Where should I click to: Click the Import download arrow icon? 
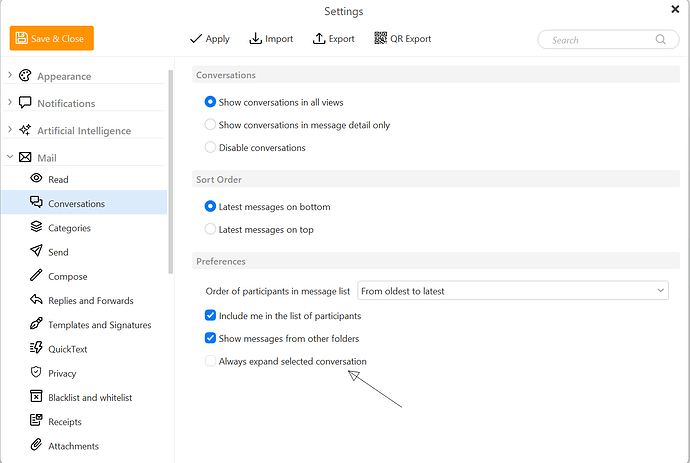[x=255, y=38]
